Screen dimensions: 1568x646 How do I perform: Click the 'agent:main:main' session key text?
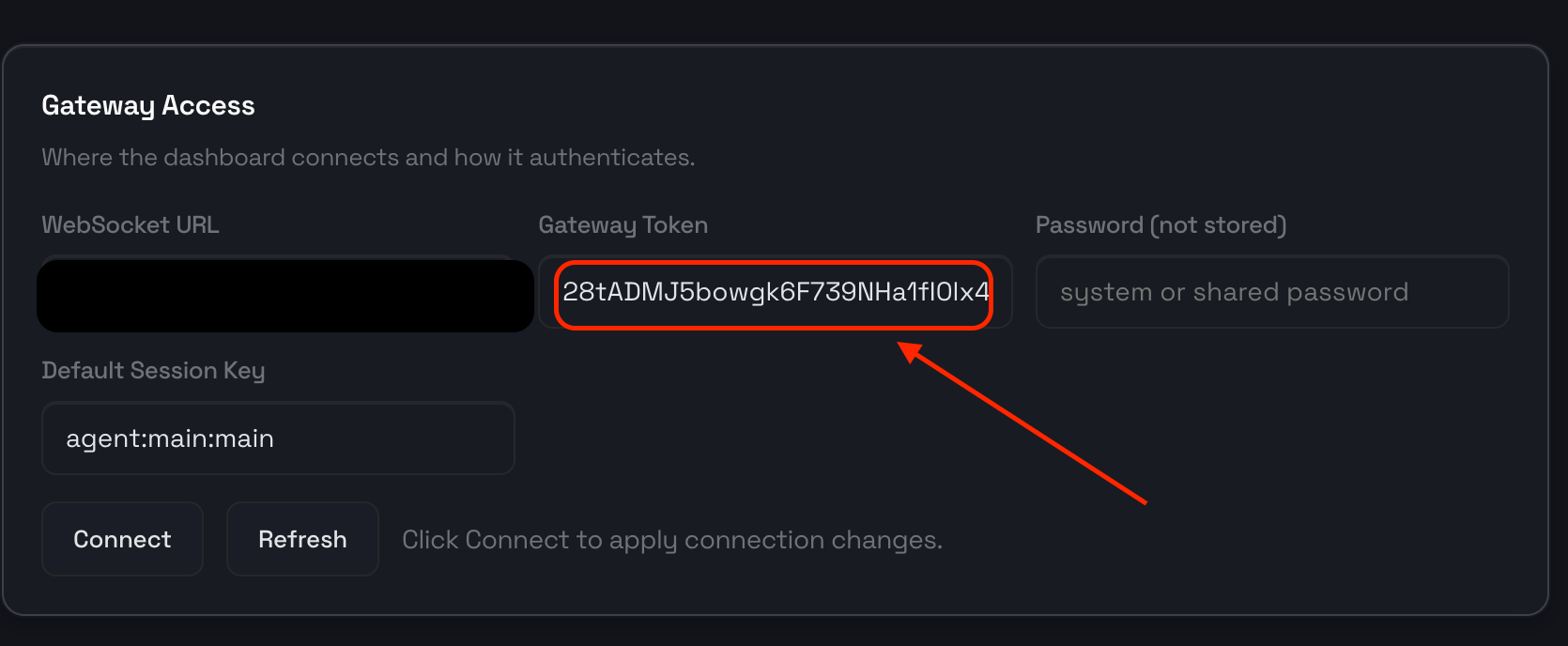(x=170, y=438)
